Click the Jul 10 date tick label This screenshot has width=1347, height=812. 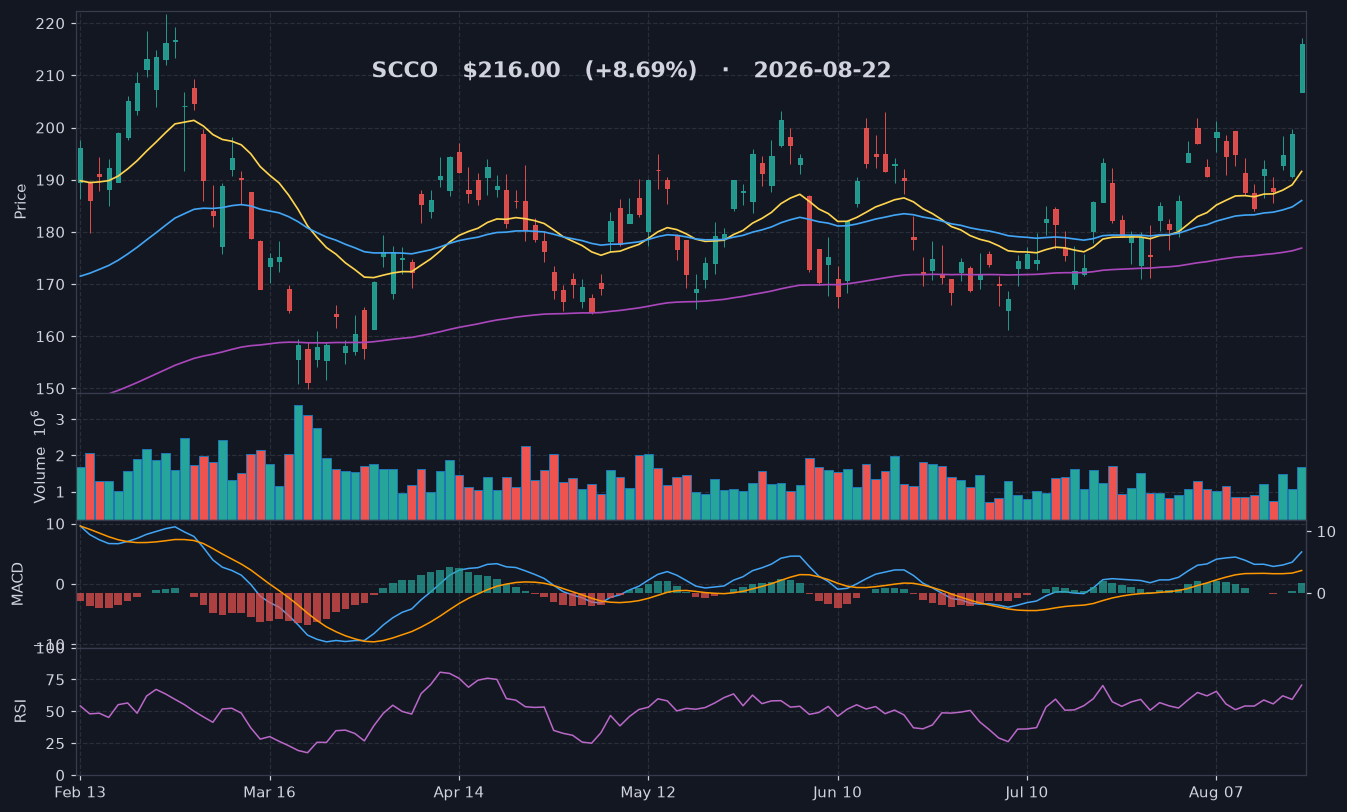pos(1027,792)
